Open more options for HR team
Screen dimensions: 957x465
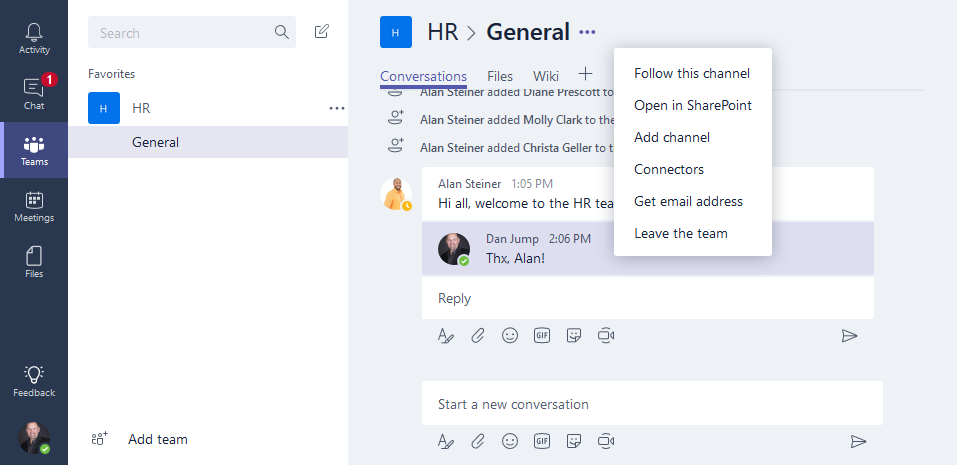click(x=337, y=108)
